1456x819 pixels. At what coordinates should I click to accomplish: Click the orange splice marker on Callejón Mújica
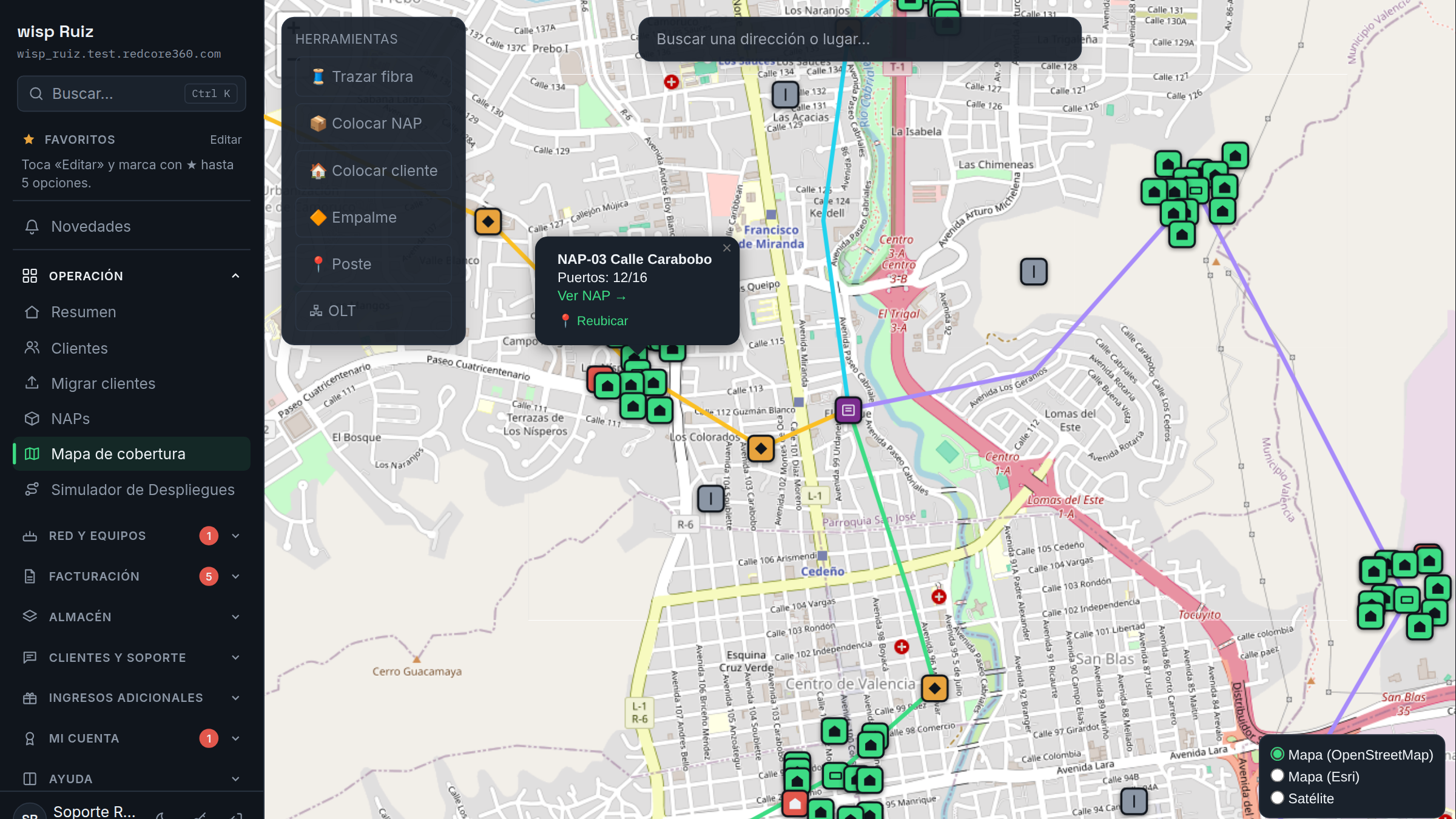(x=488, y=221)
